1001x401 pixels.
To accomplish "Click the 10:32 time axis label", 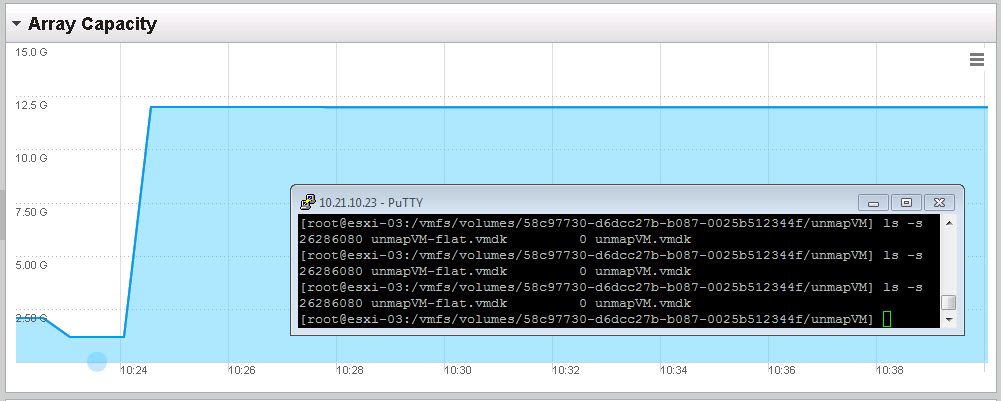I will 566,370.
